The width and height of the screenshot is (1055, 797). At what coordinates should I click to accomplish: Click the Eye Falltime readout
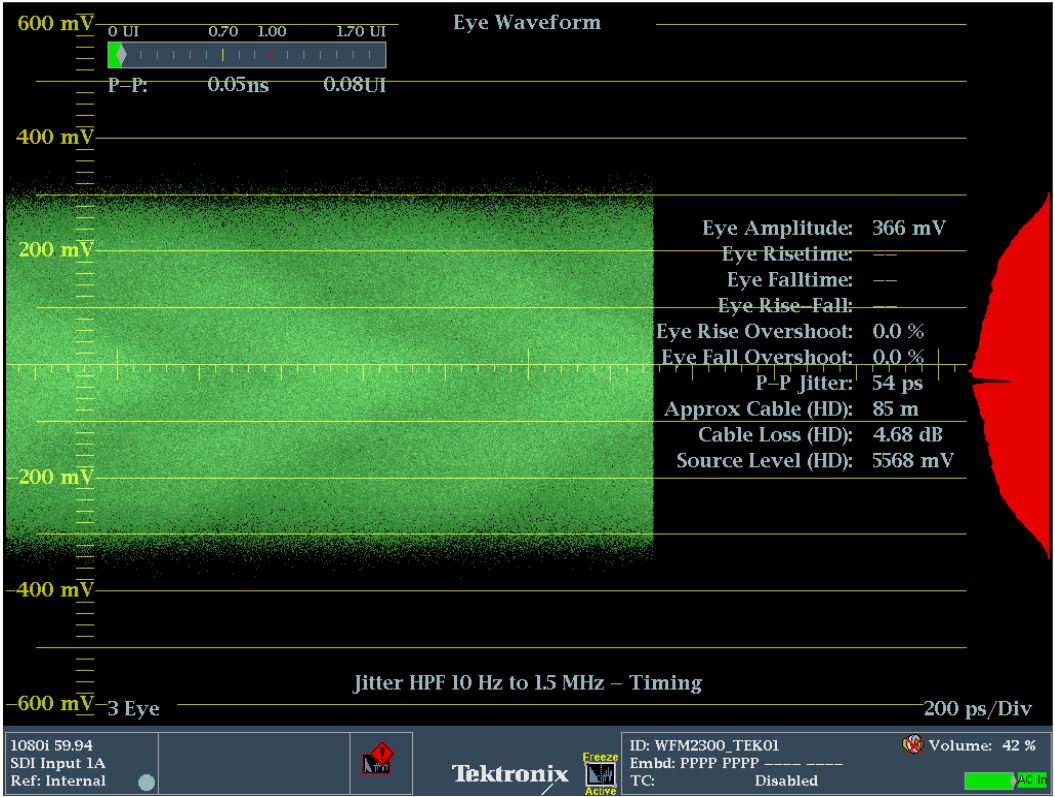pyautogui.click(x=812, y=280)
